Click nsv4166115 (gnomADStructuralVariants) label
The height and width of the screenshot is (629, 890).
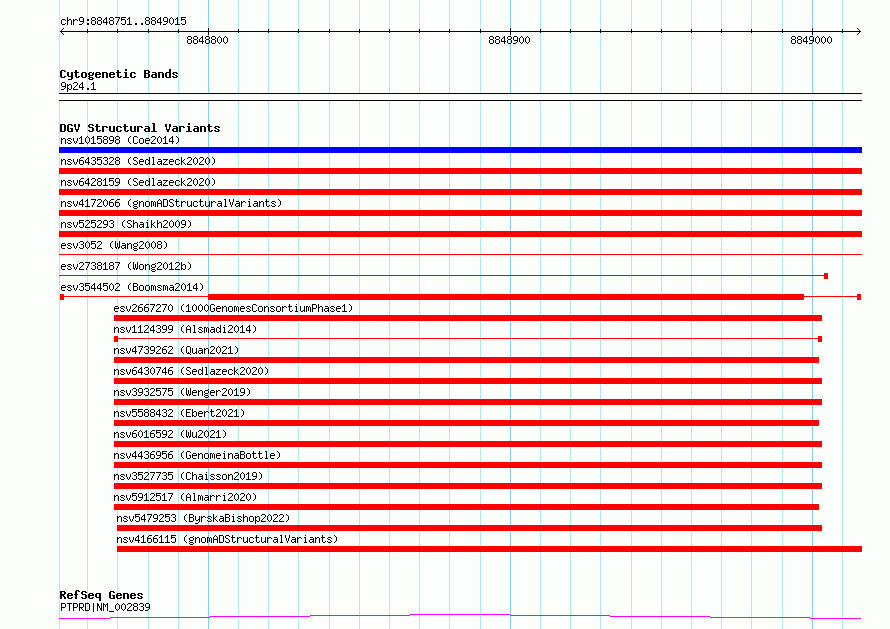pos(227,539)
